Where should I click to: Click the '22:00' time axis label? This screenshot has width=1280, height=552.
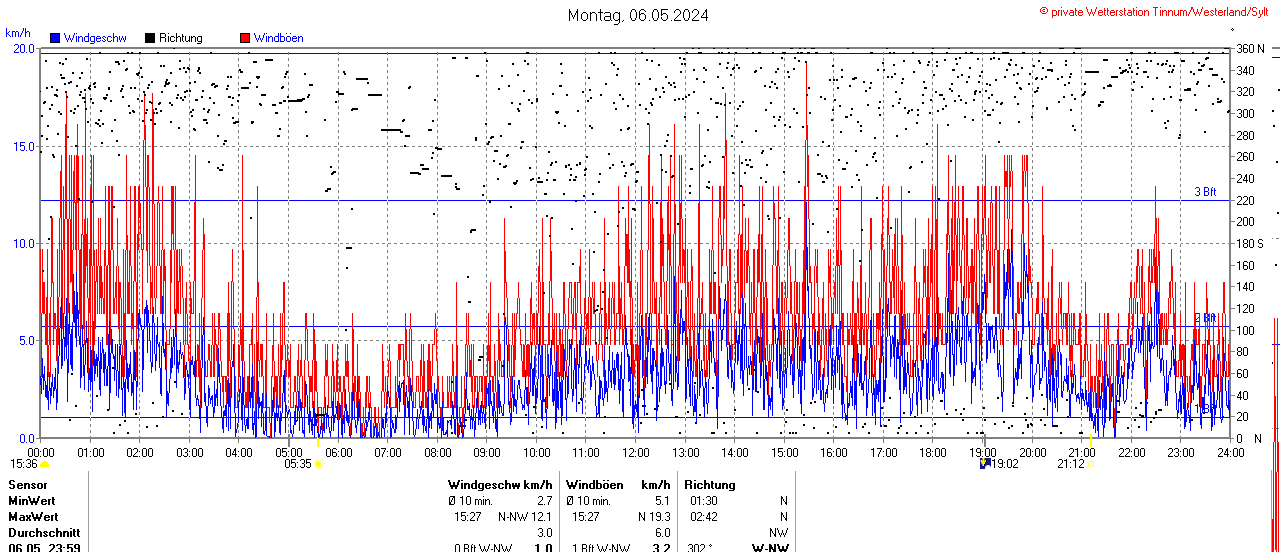[x=1132, y=453]
